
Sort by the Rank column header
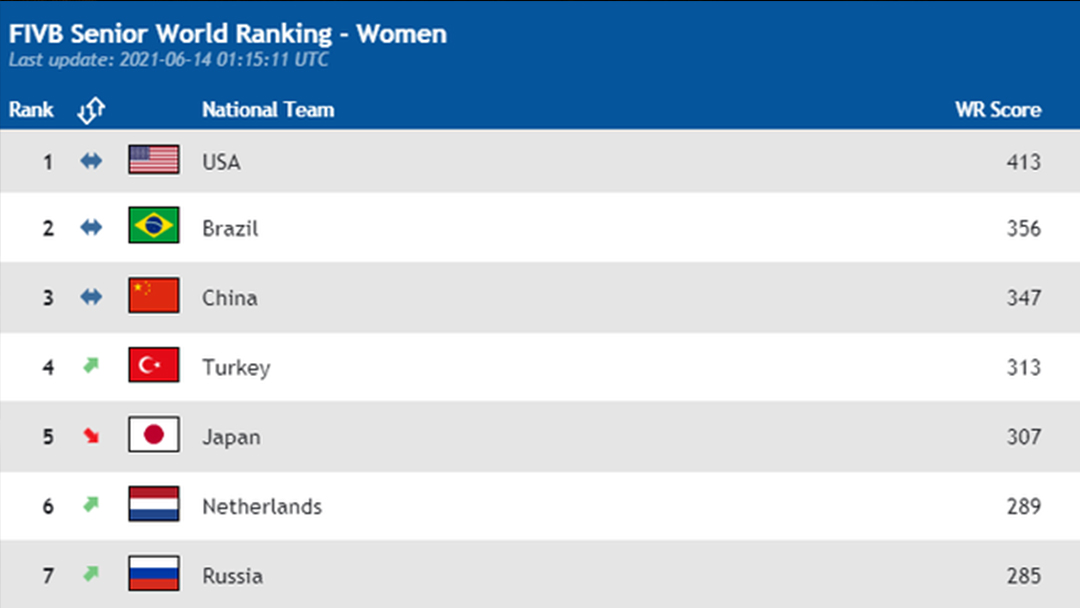[x=31, y=110]
